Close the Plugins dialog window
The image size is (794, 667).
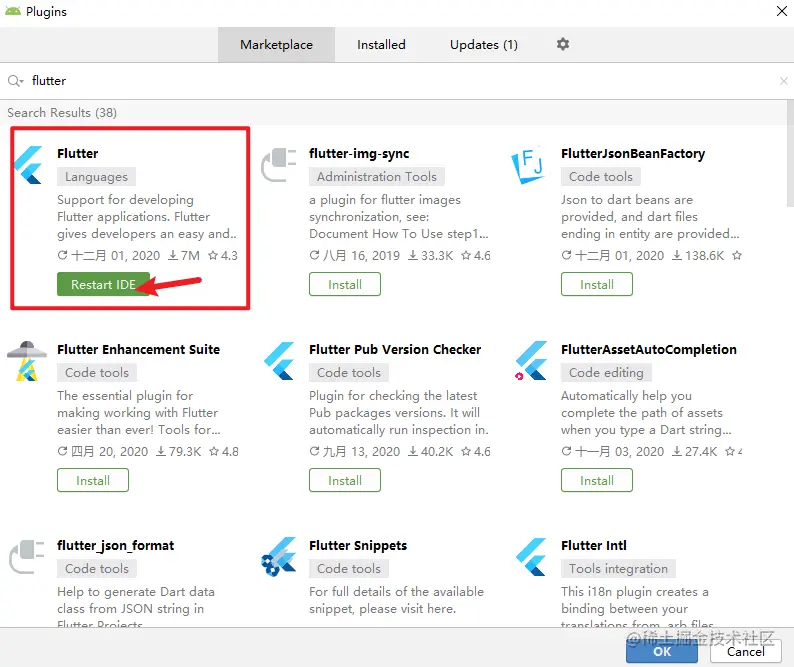(782, 11)
